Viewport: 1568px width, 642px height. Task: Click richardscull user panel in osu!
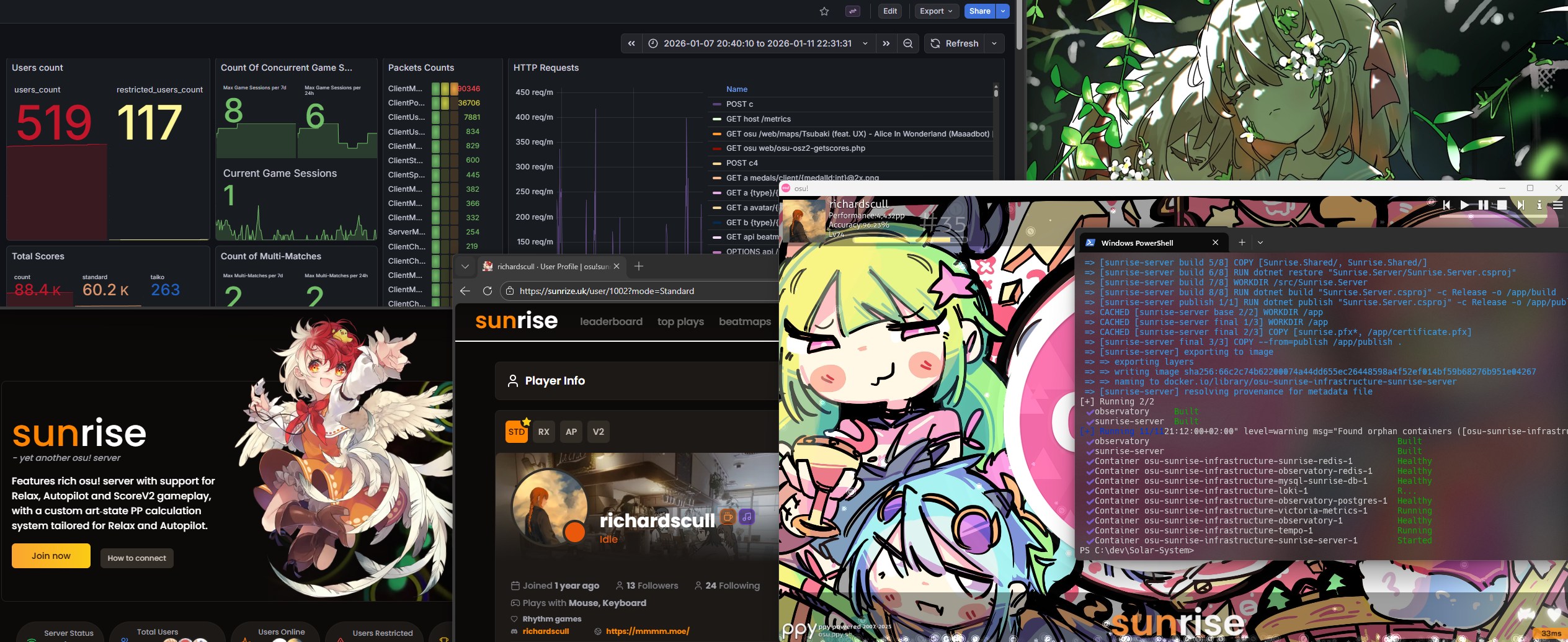(x=875, y=220)
